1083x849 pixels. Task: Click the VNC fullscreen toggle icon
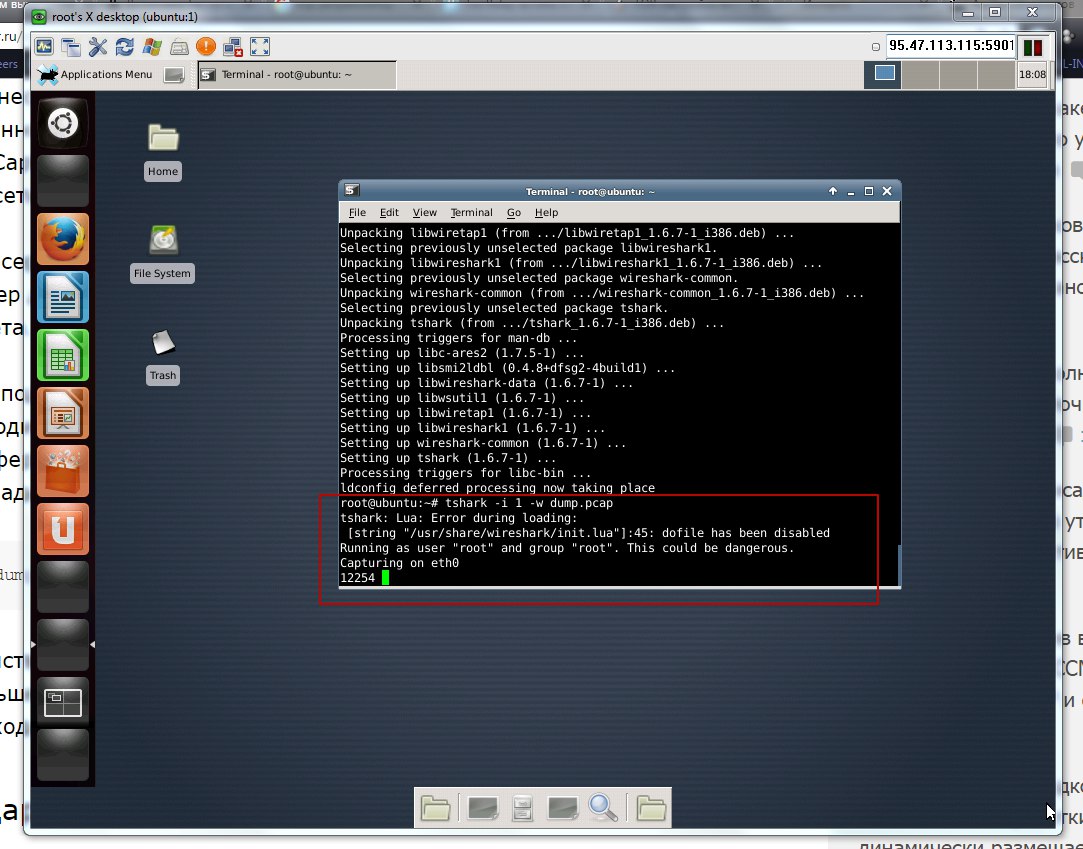click(260, 46)
